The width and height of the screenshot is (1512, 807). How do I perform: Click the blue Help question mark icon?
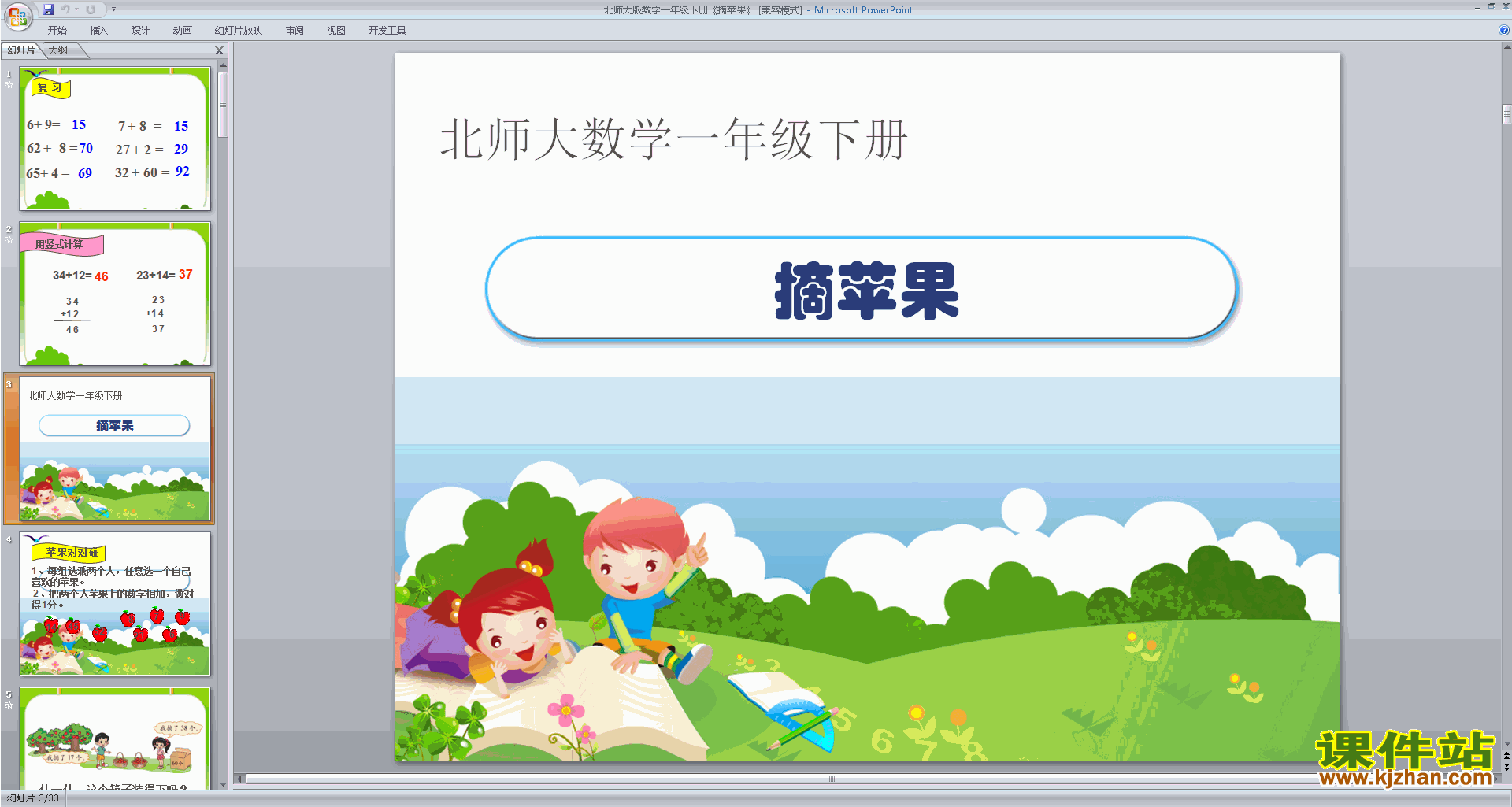click(x=1503, y=31)
